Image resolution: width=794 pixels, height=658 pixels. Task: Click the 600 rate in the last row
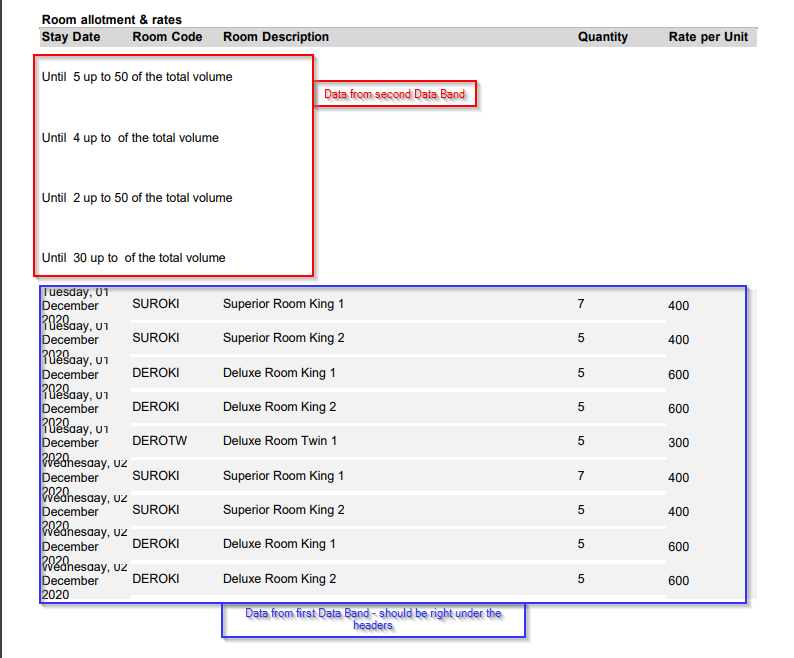(678, 581)
